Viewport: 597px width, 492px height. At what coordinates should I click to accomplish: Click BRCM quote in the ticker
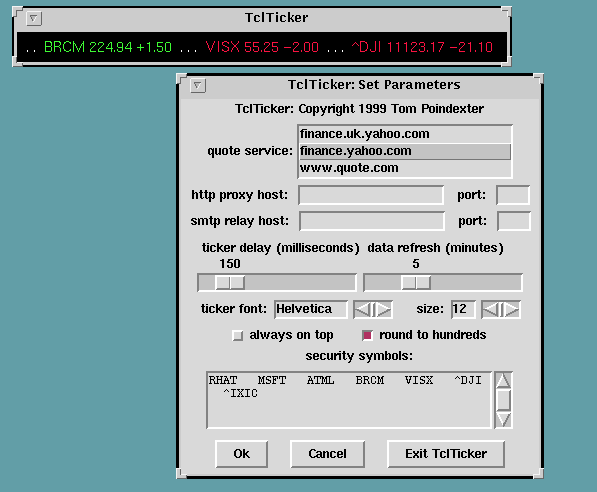point(108,47)
